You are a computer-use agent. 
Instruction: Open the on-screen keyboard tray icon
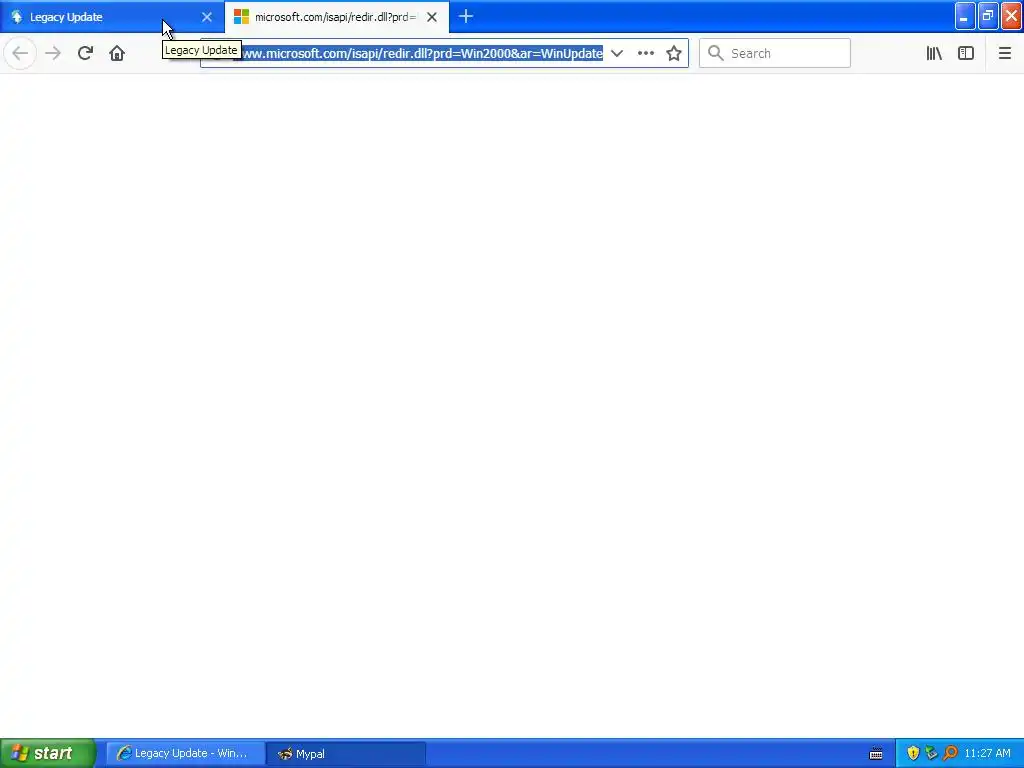876,754
